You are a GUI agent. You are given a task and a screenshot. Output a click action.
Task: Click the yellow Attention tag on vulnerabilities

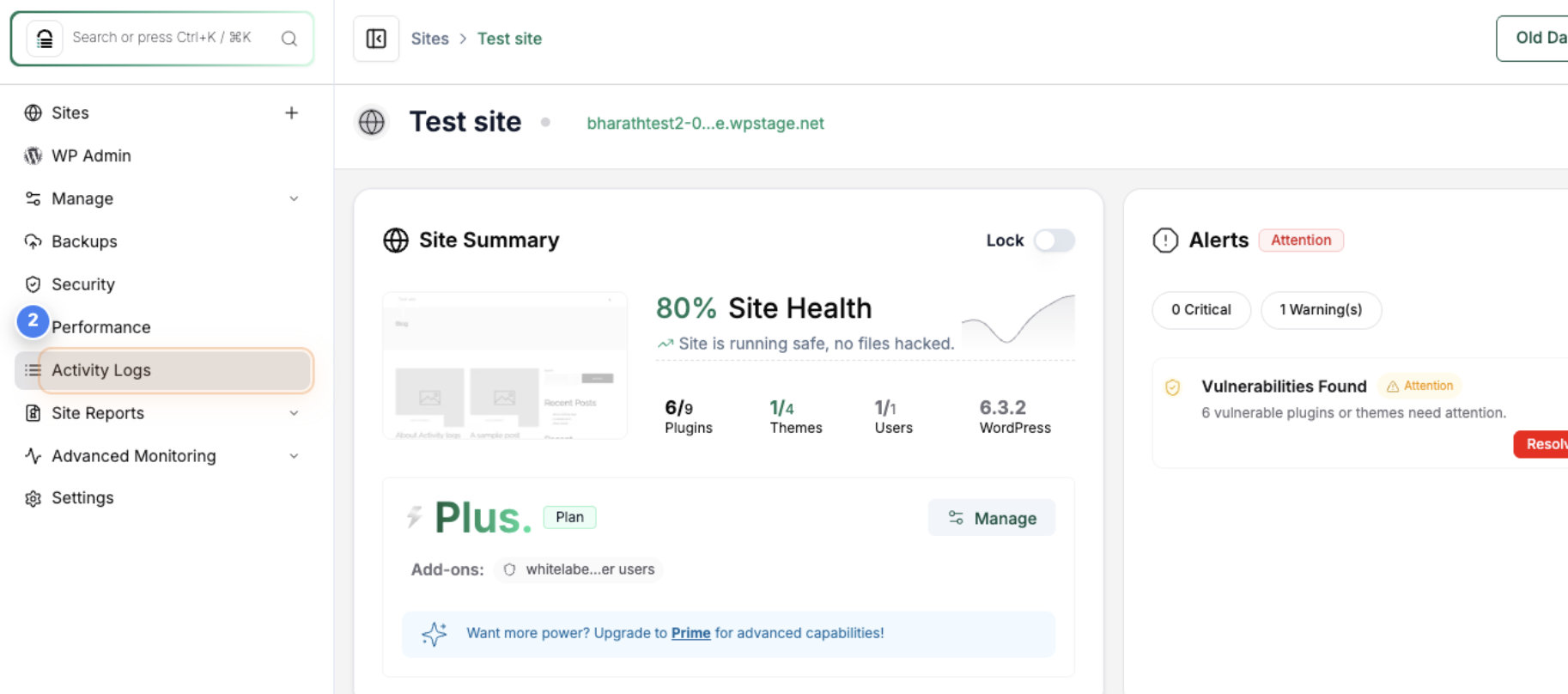tap(1419, 387)
